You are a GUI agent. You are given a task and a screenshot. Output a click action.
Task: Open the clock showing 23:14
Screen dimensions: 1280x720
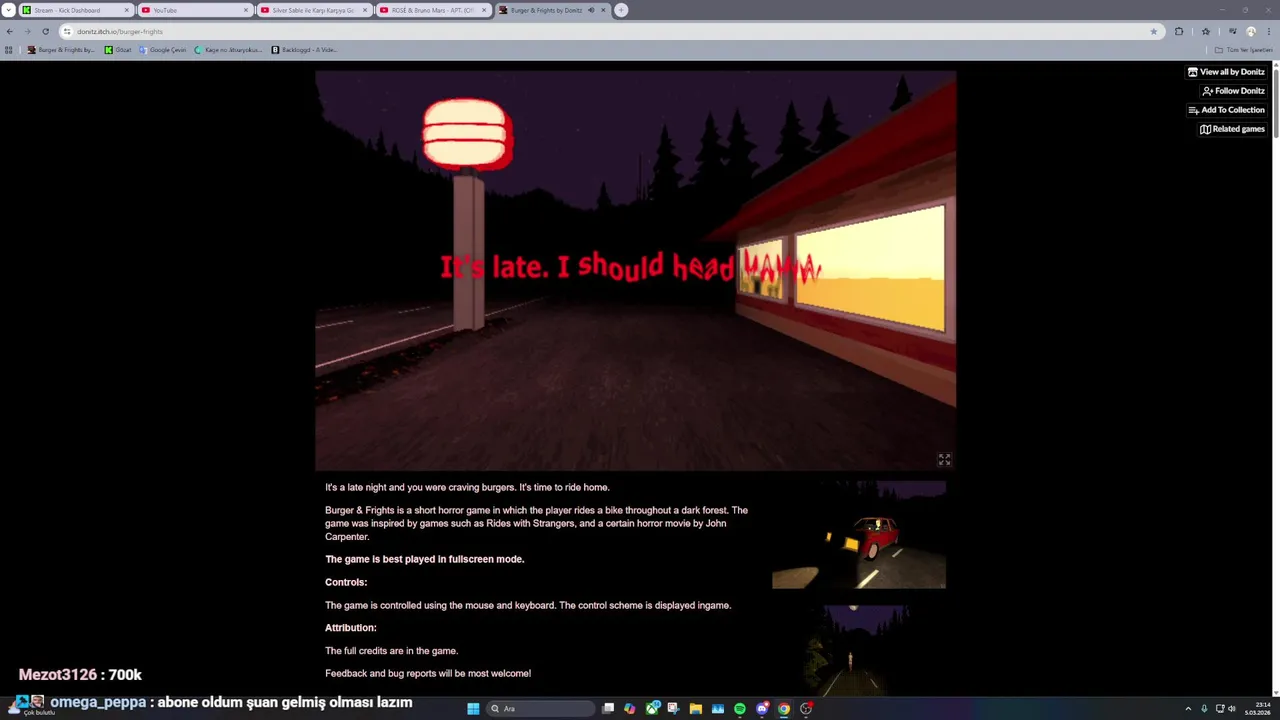(1258, 709)
